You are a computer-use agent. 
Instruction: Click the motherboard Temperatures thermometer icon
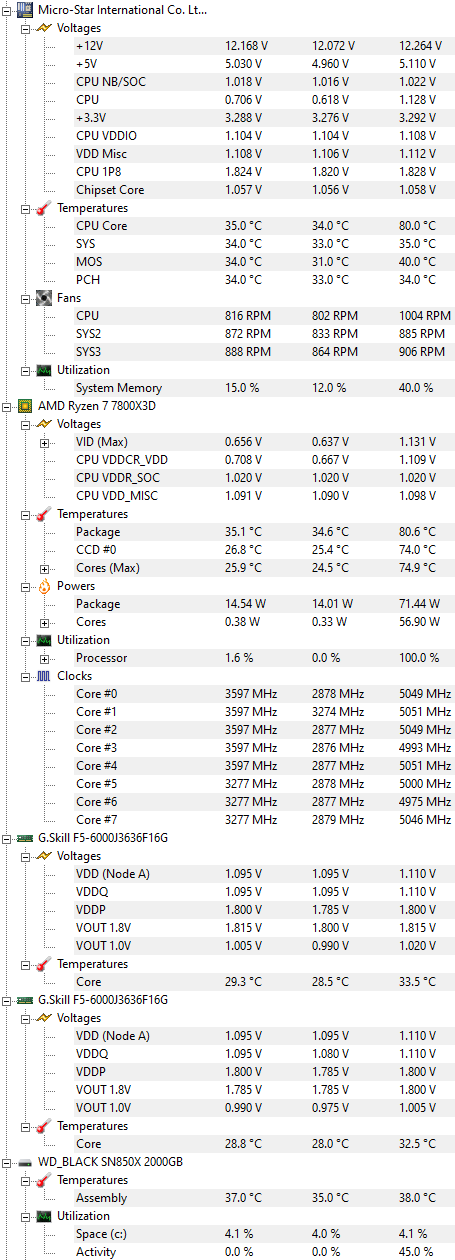pos(44,208)
